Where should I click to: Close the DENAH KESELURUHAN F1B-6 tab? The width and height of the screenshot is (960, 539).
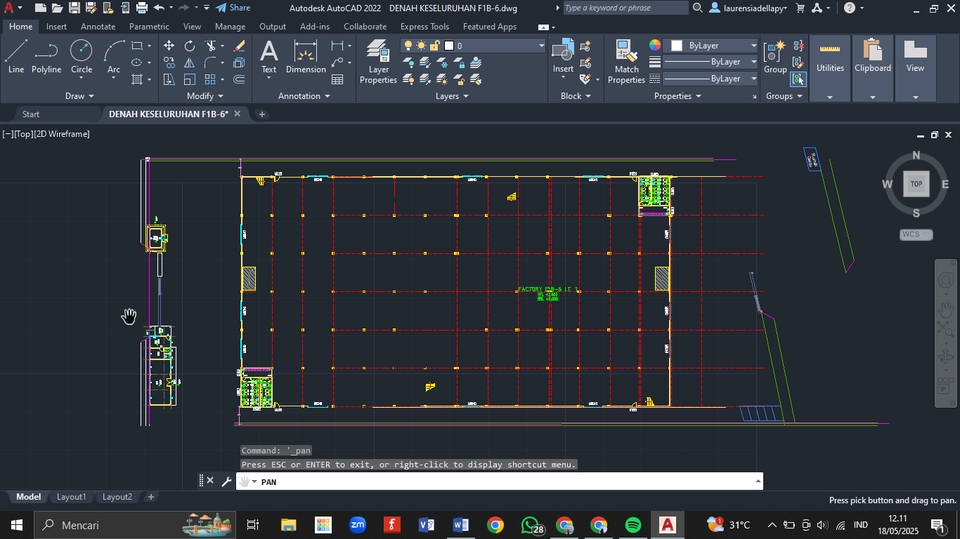click(237, 114)
